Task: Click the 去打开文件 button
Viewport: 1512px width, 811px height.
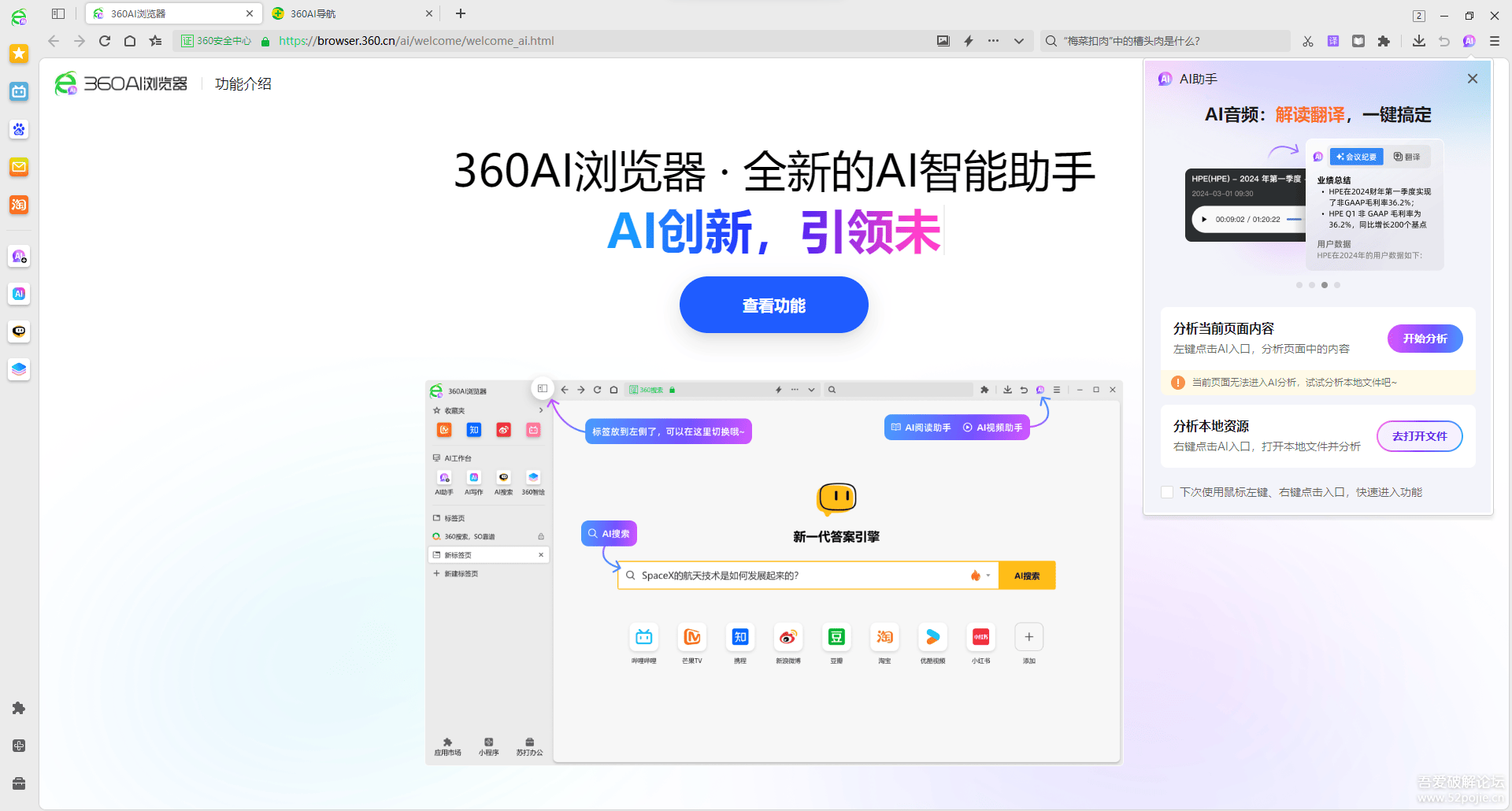Action: [1420, 436]
